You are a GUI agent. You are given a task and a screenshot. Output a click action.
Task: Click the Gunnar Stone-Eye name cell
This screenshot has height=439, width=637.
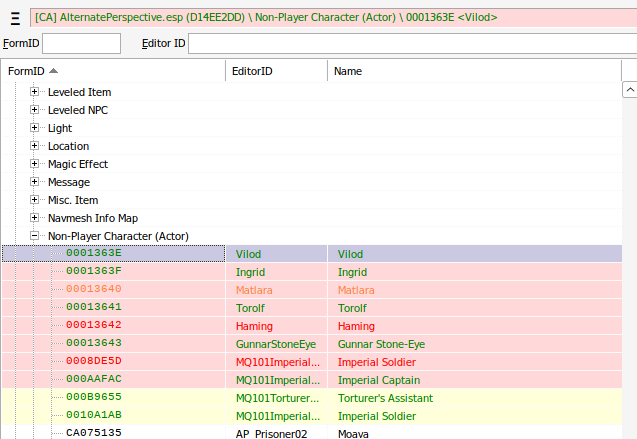(x=474, y=344)
